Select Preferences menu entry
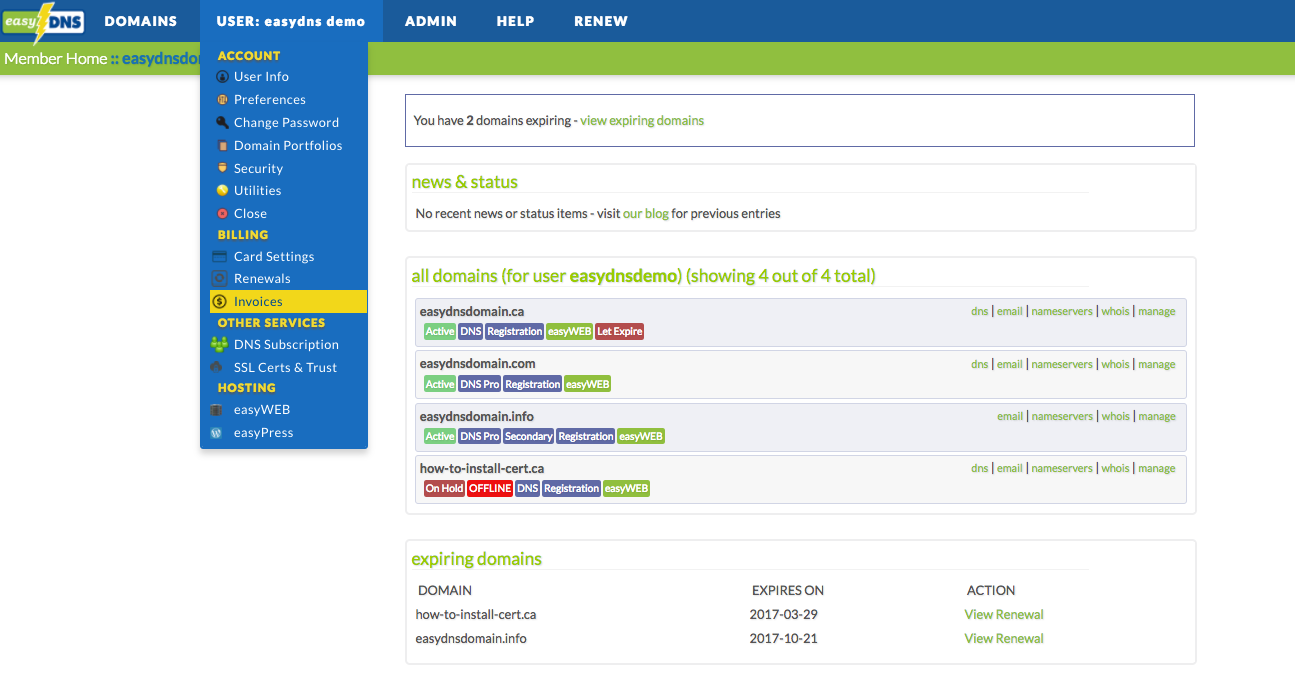Screen dimensions: 1295x691 (270, 100)
